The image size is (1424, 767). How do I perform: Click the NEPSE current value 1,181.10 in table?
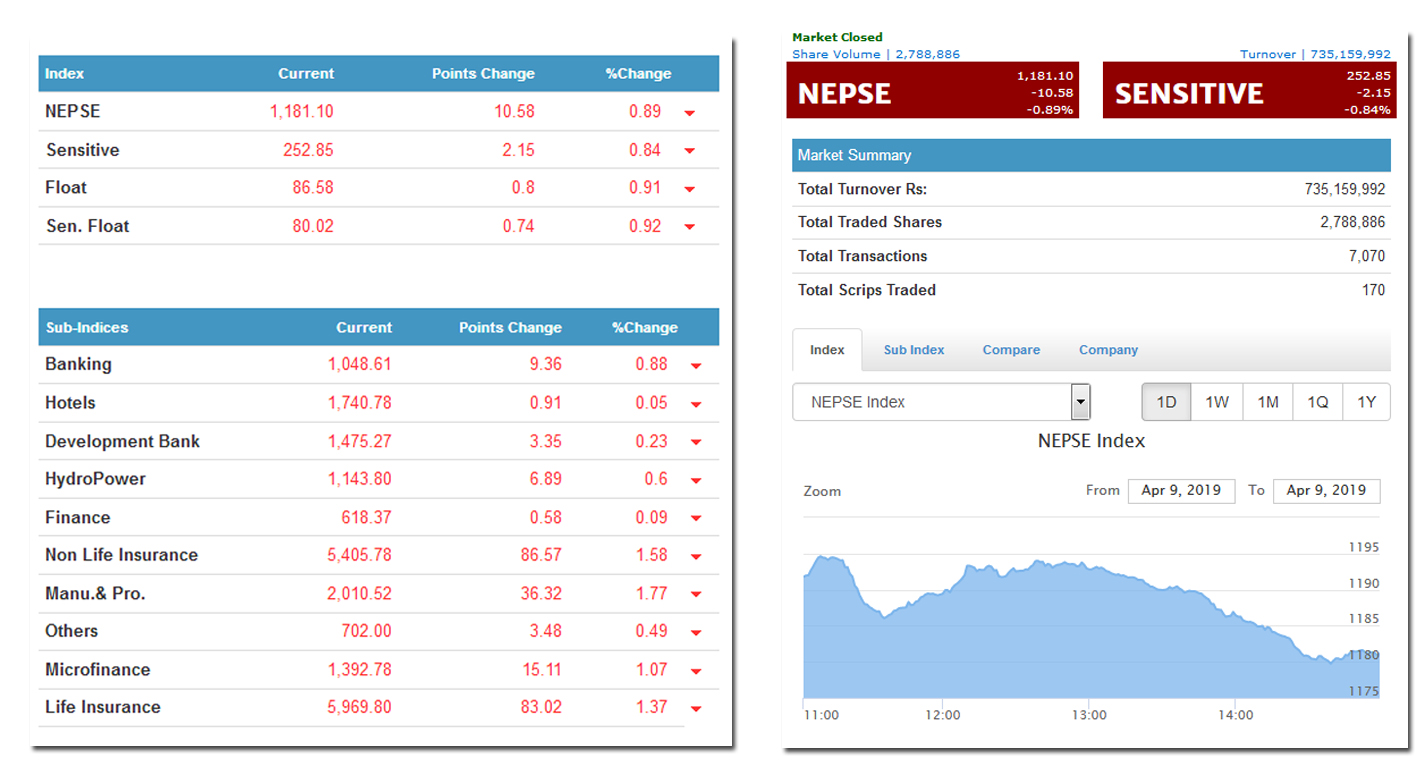point(302,112)
